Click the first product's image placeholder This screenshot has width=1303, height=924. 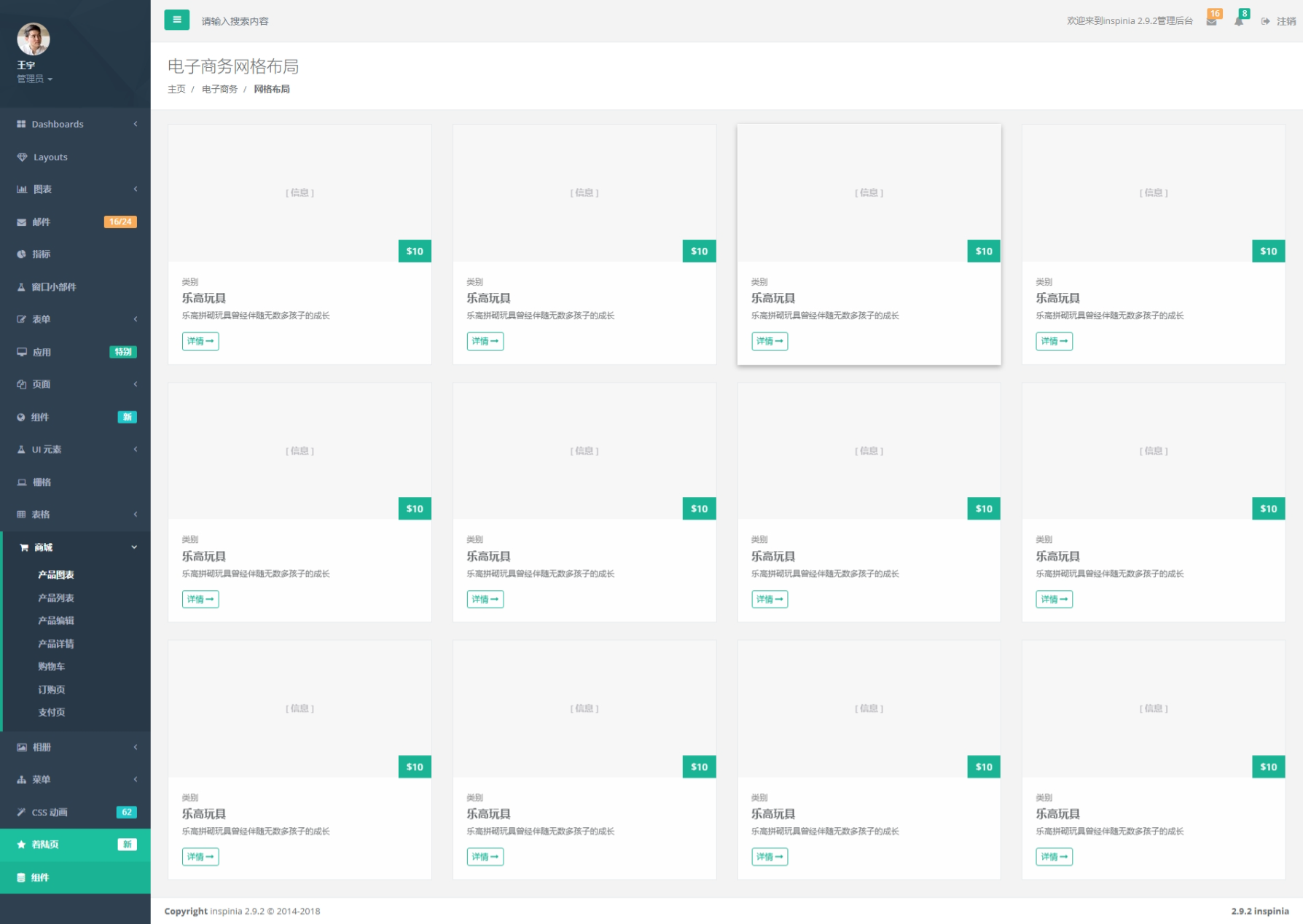300,192
